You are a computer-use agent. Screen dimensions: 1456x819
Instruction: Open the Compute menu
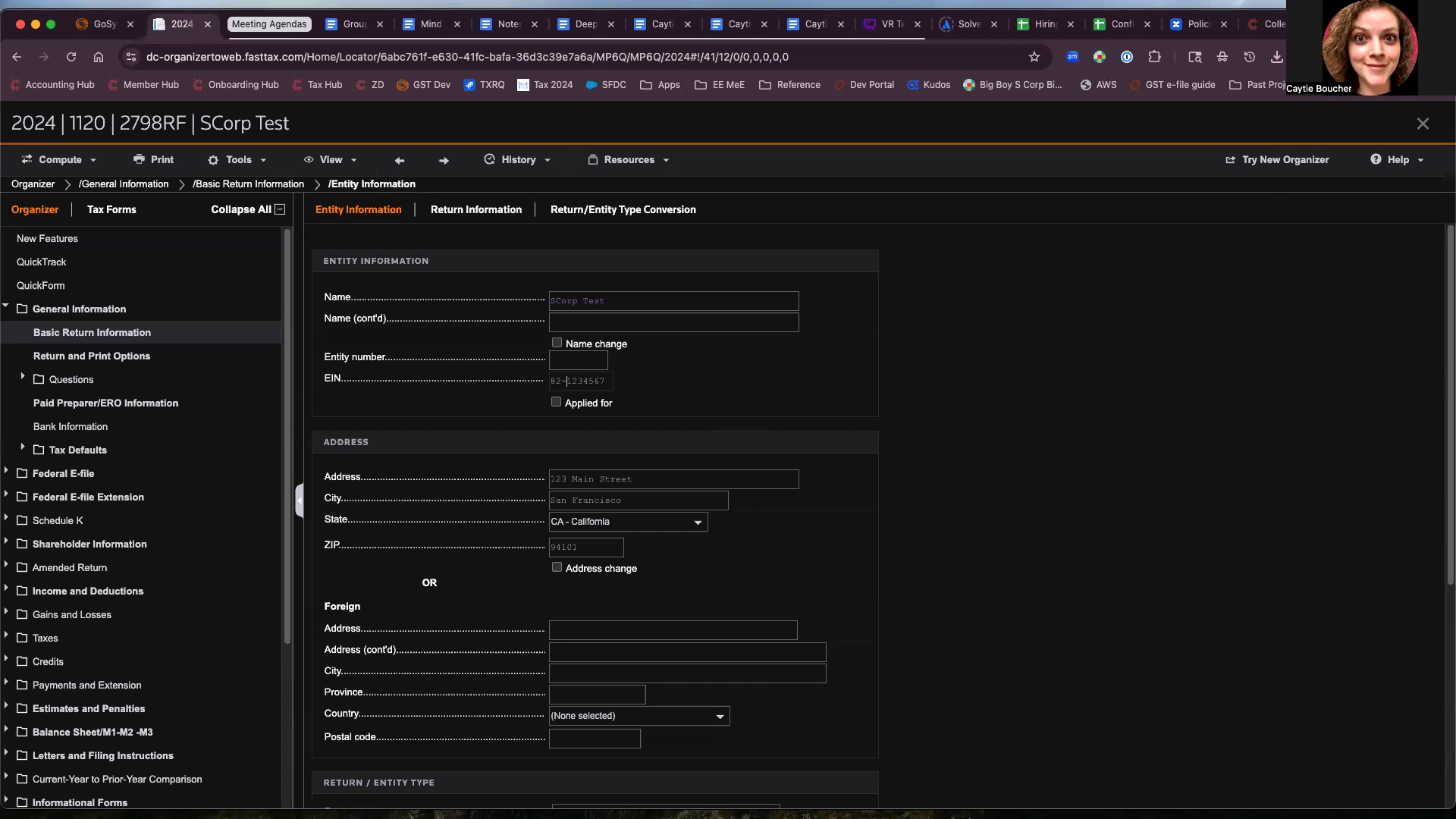pos(59,160)
